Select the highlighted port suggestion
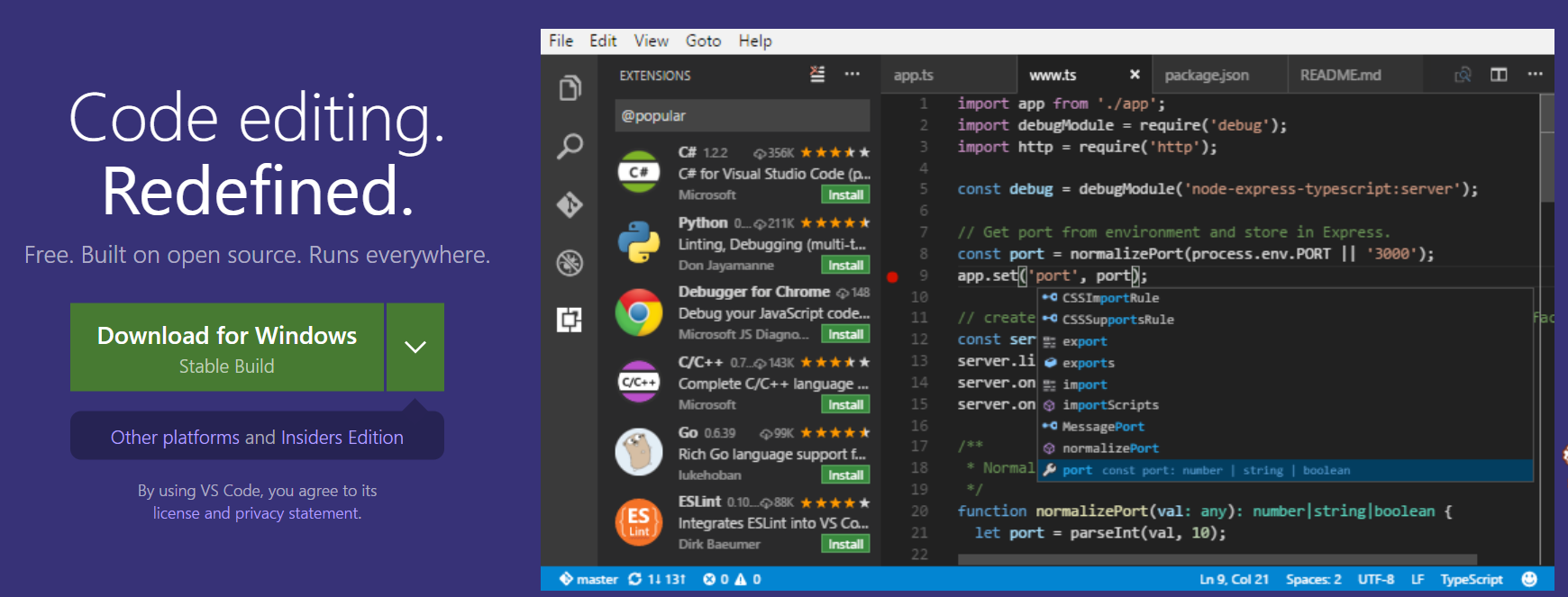Image resolution: width=1568 pixels, height=597 pixels. (1285, 470)
